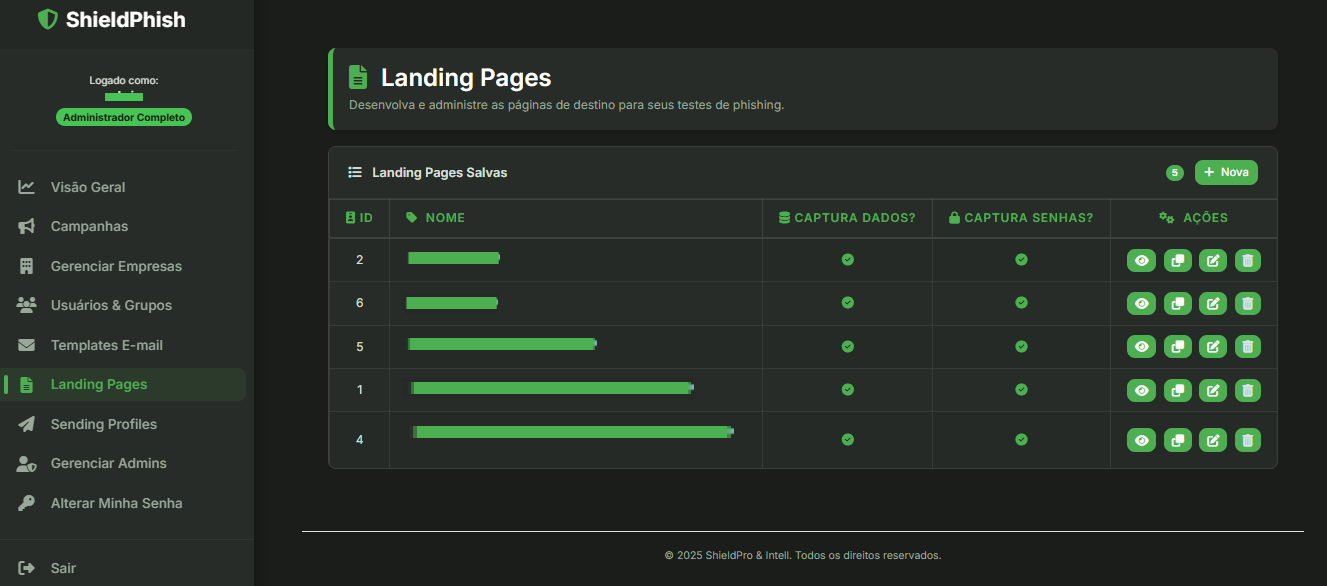This screenshot has height=586, width=1327.
Task: Delete landing page ID 1 via trash icon
Action: (x=1247, y=390)
